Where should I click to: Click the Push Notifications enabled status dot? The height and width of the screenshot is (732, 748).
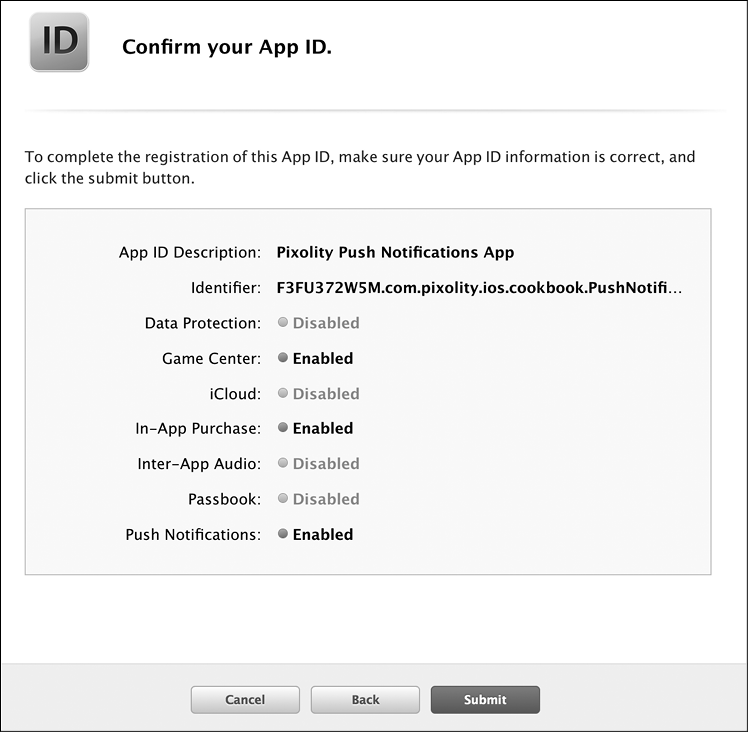(x=283, y=535)
